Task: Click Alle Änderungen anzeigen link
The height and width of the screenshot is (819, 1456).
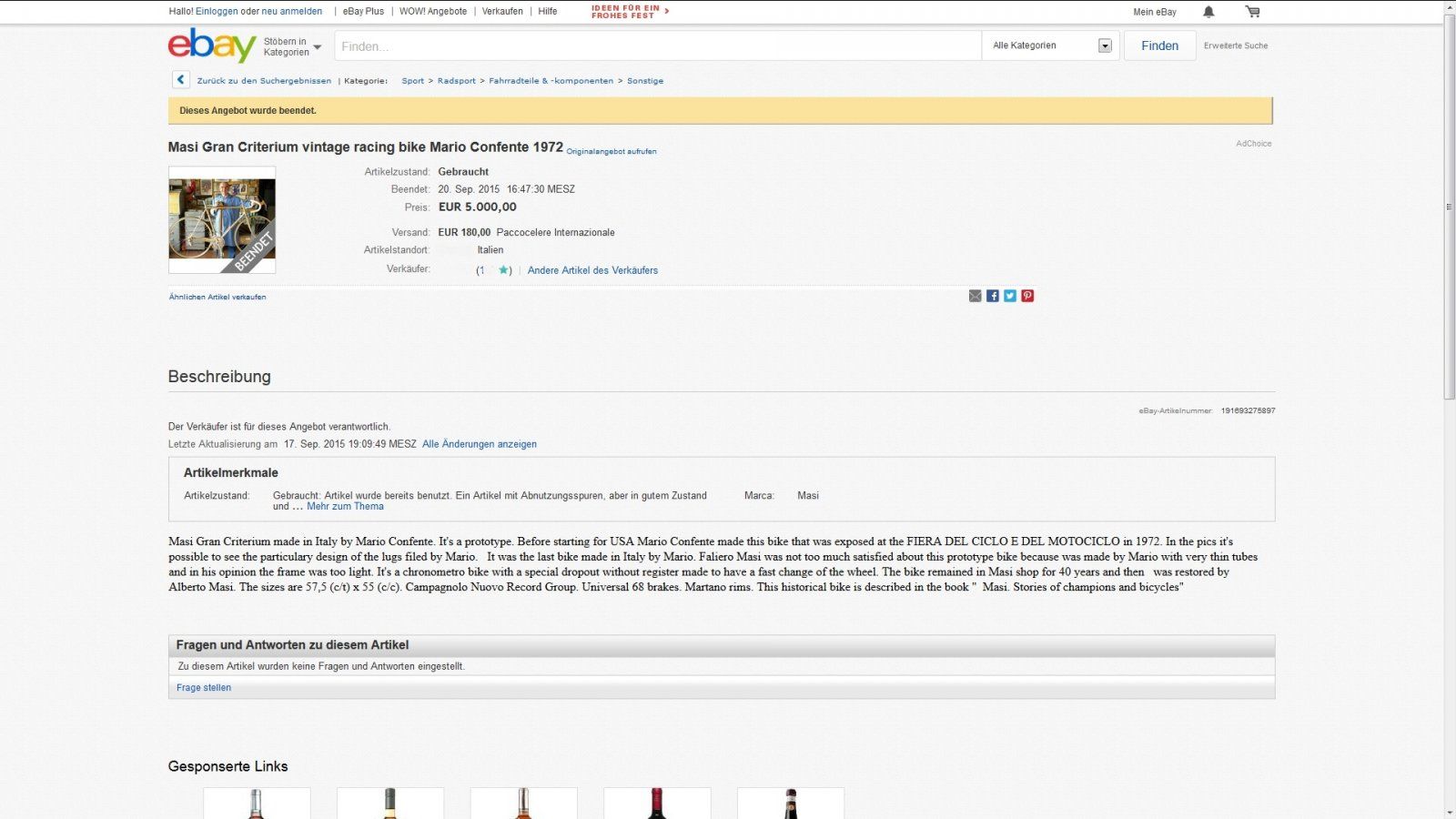Action: (479, 444)
